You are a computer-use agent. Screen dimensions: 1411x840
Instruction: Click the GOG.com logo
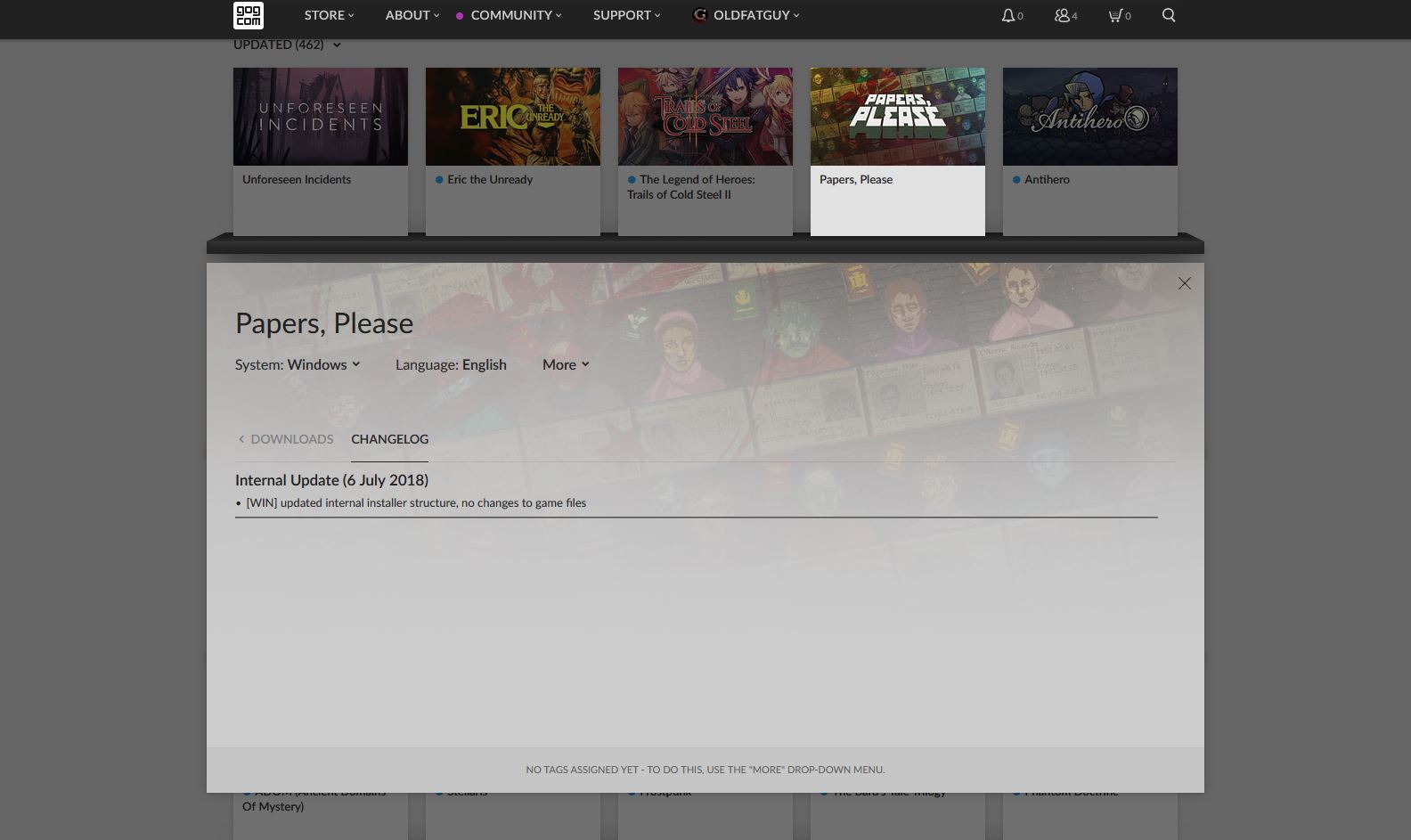coord(249,15)
